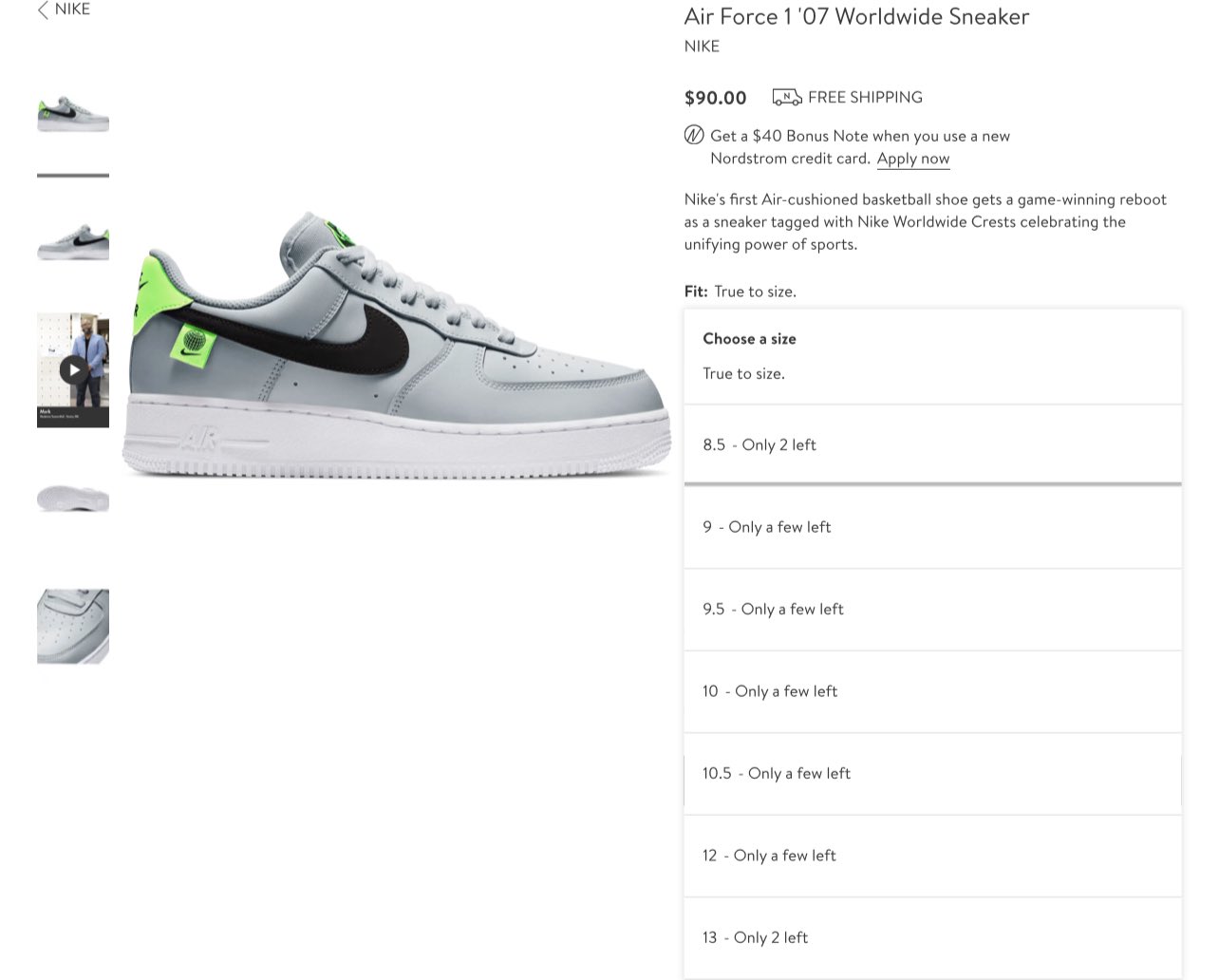The width and height of the screenshot is (1219, 980).
Task: Go back using the NIKE chevron arrow
Action: tap(43, 10)
